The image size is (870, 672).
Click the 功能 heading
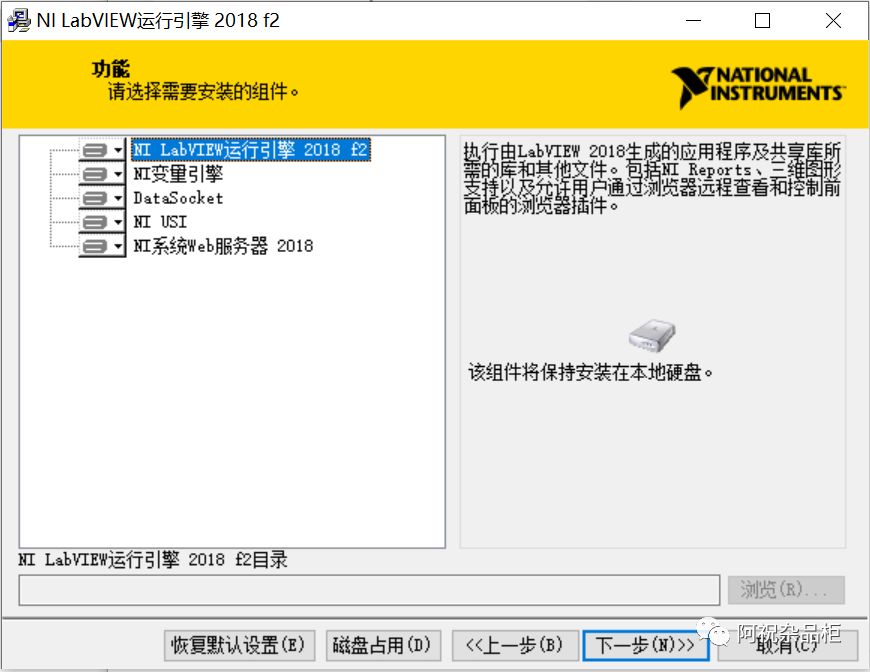pos(111,69)
